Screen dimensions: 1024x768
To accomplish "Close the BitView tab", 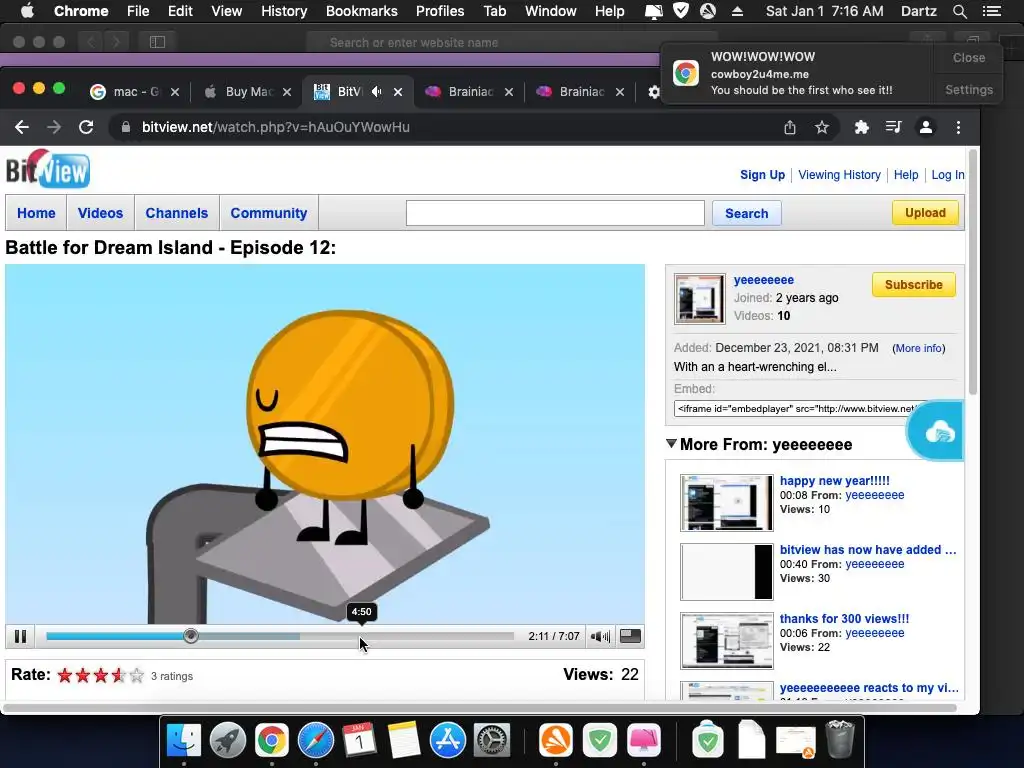I will point(398,92).
